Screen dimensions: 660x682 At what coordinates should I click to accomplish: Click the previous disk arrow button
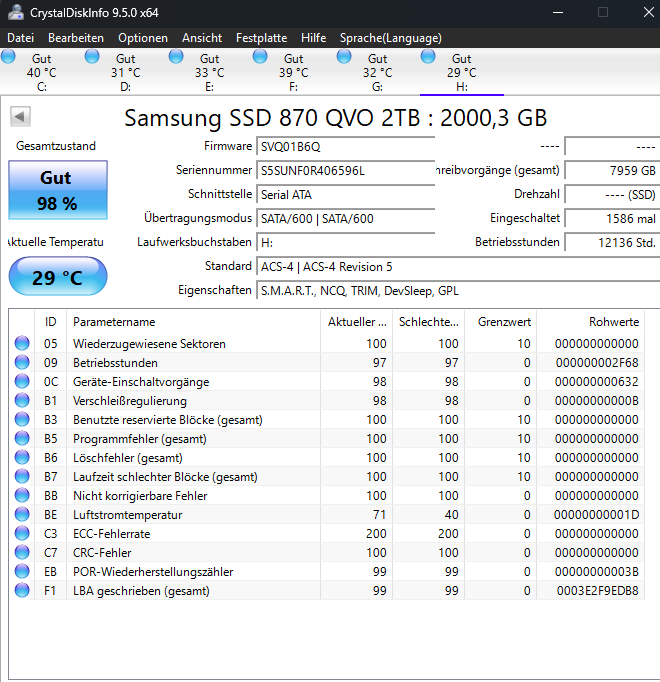pos(20,117)
